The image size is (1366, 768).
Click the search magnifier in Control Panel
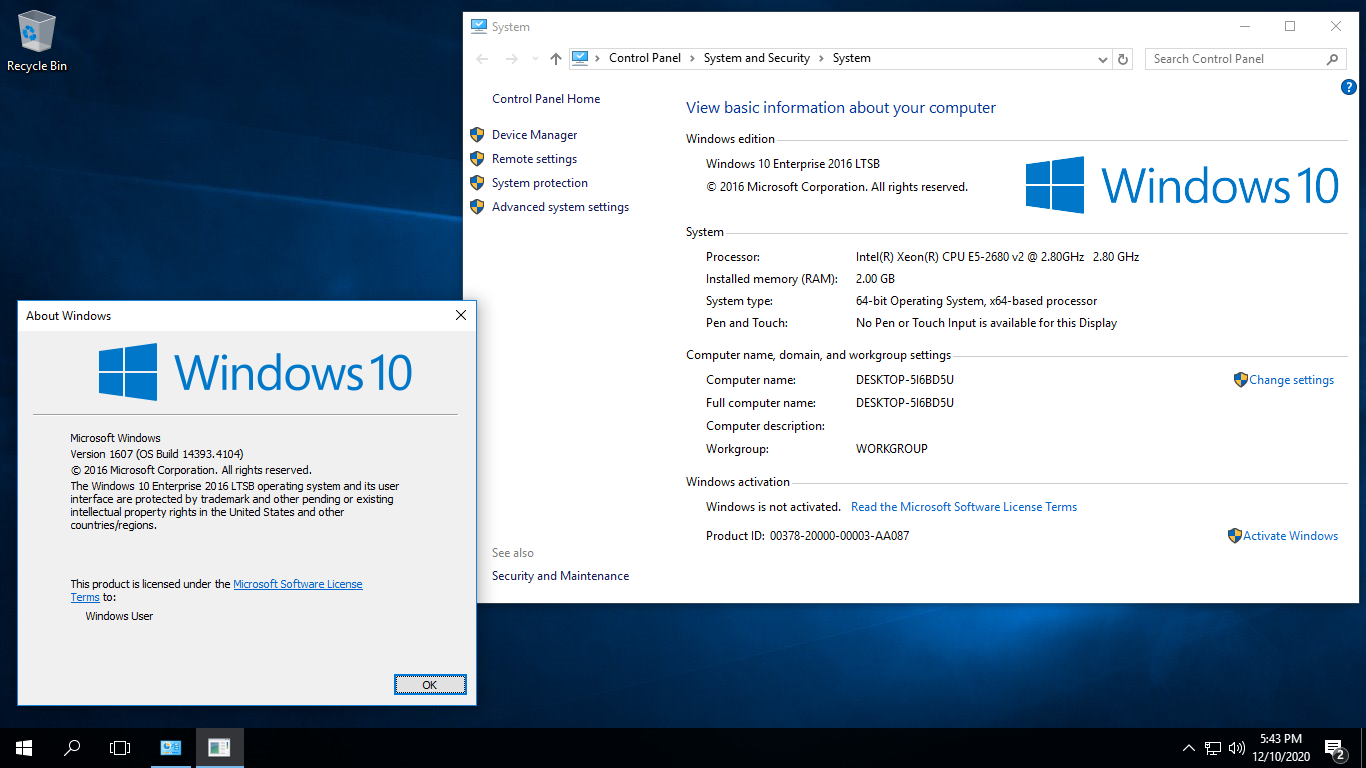[1333, 59]
